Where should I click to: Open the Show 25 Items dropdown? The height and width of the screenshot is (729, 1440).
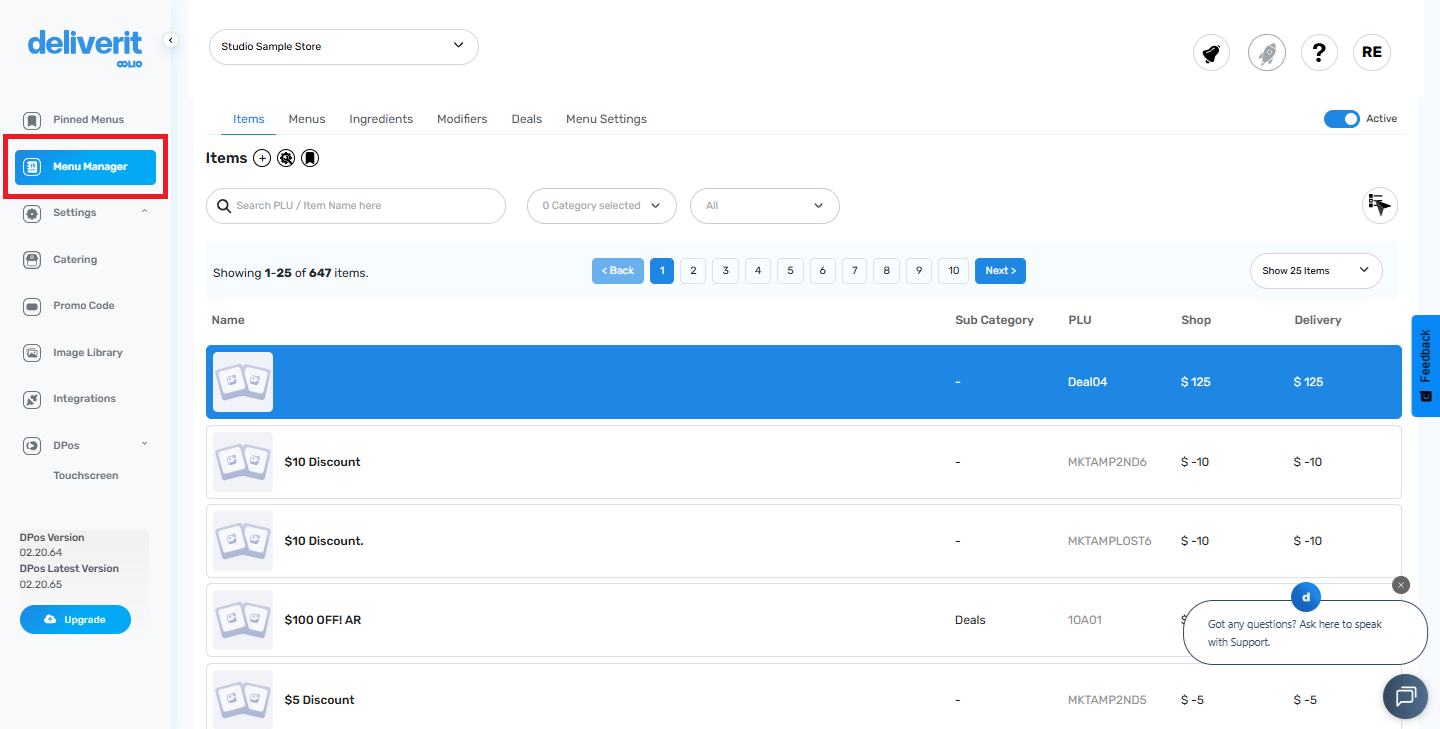(1315, 270)
